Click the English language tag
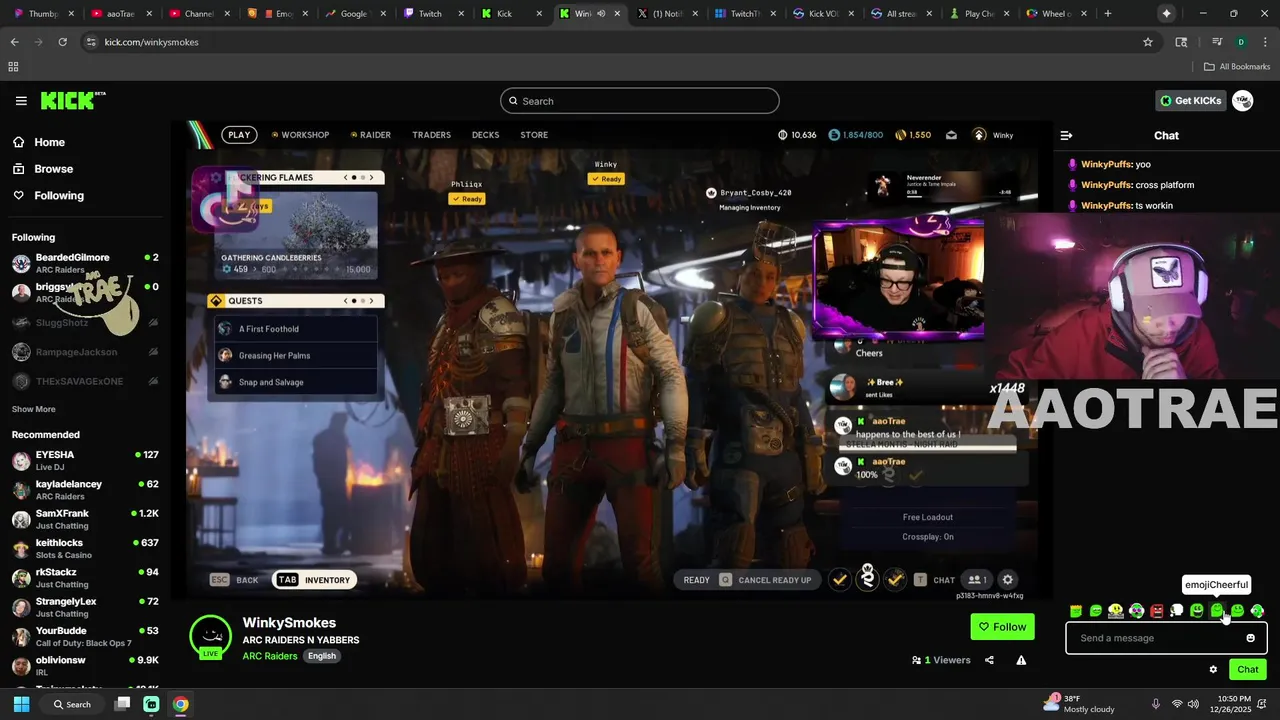 point(322,656)
